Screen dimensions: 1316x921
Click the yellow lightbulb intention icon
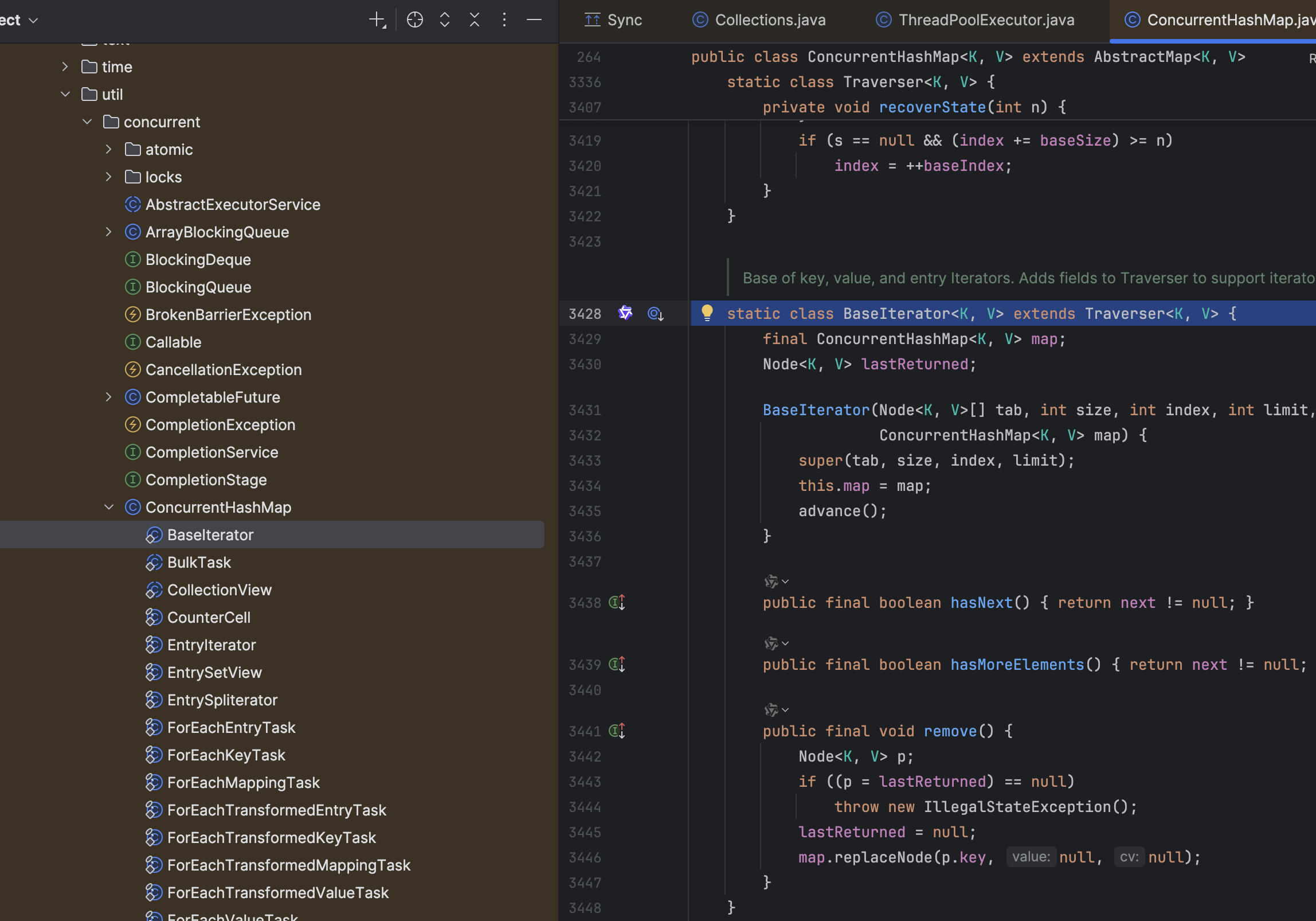(707, 313)
